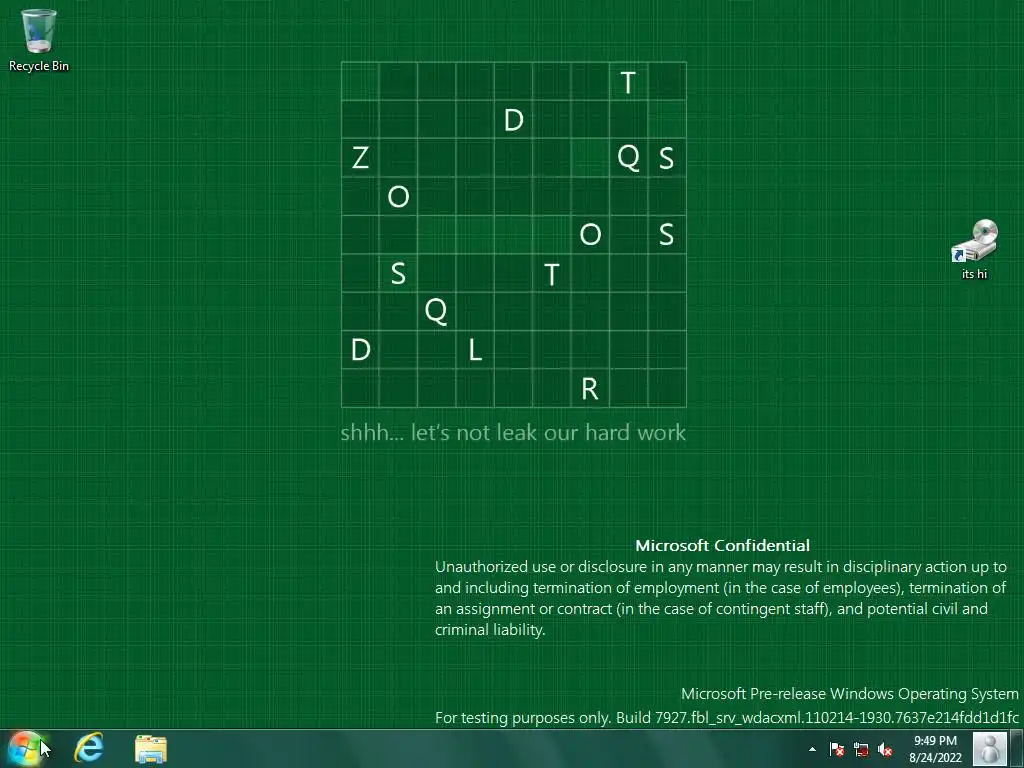Show hidden system tray icons arrow
The width and height of the screenshot is (1024, 768).
(812, 749)
